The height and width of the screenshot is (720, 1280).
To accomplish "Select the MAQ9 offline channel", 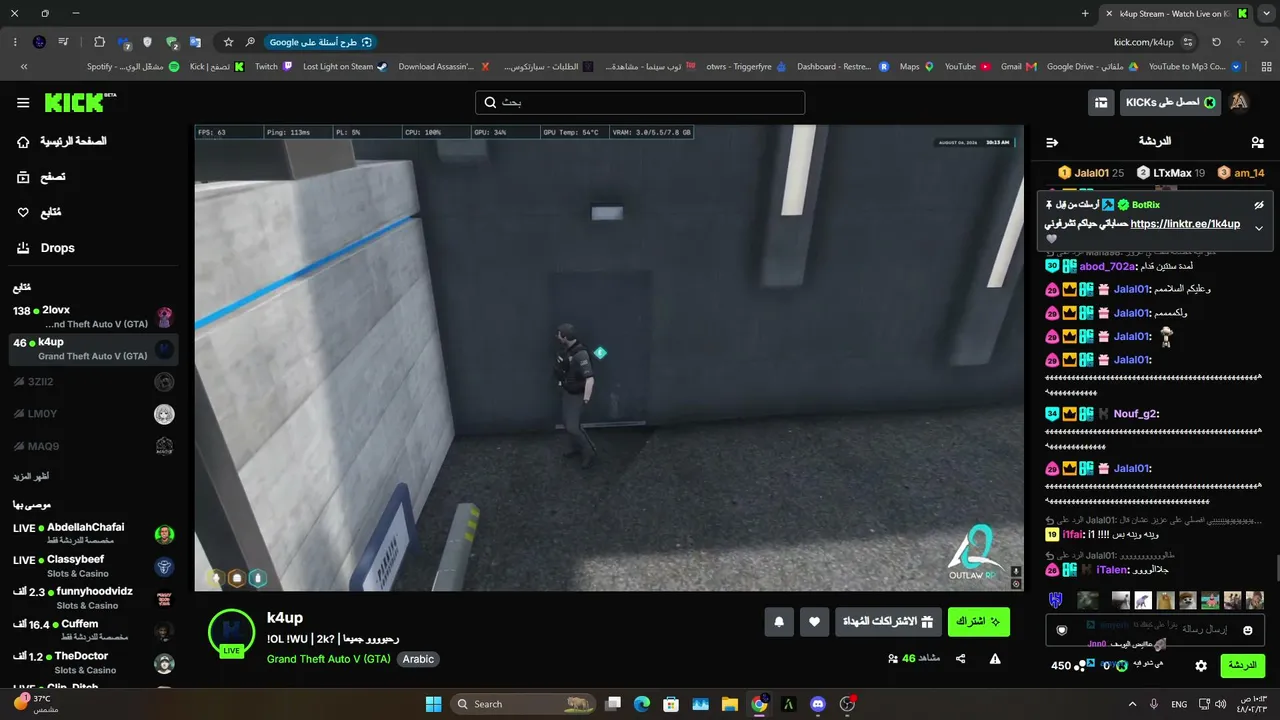I will pos(94,446).
